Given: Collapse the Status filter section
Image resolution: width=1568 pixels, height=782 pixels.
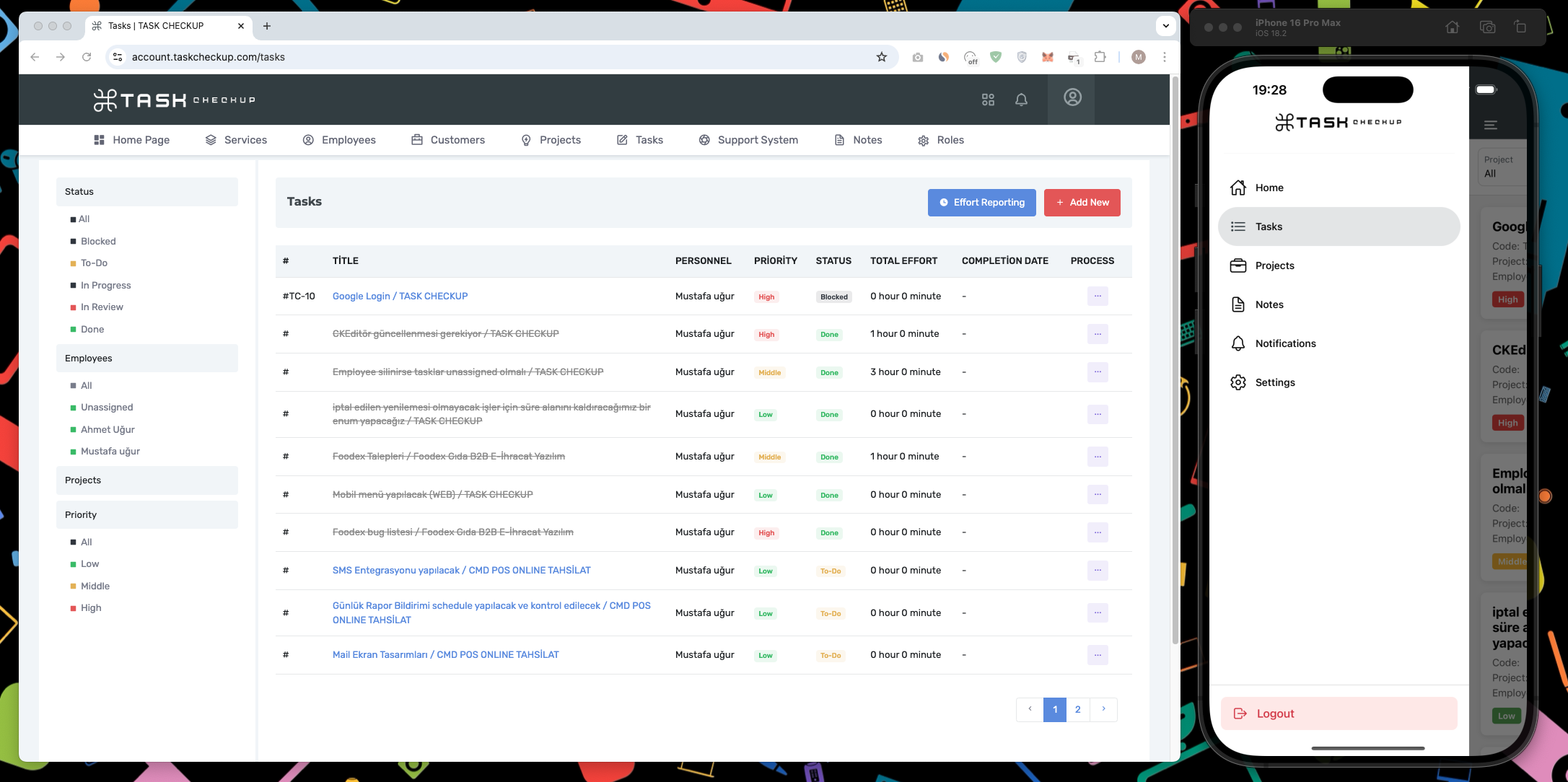Looking at the screenshot, I should click(x=147, y=192).
